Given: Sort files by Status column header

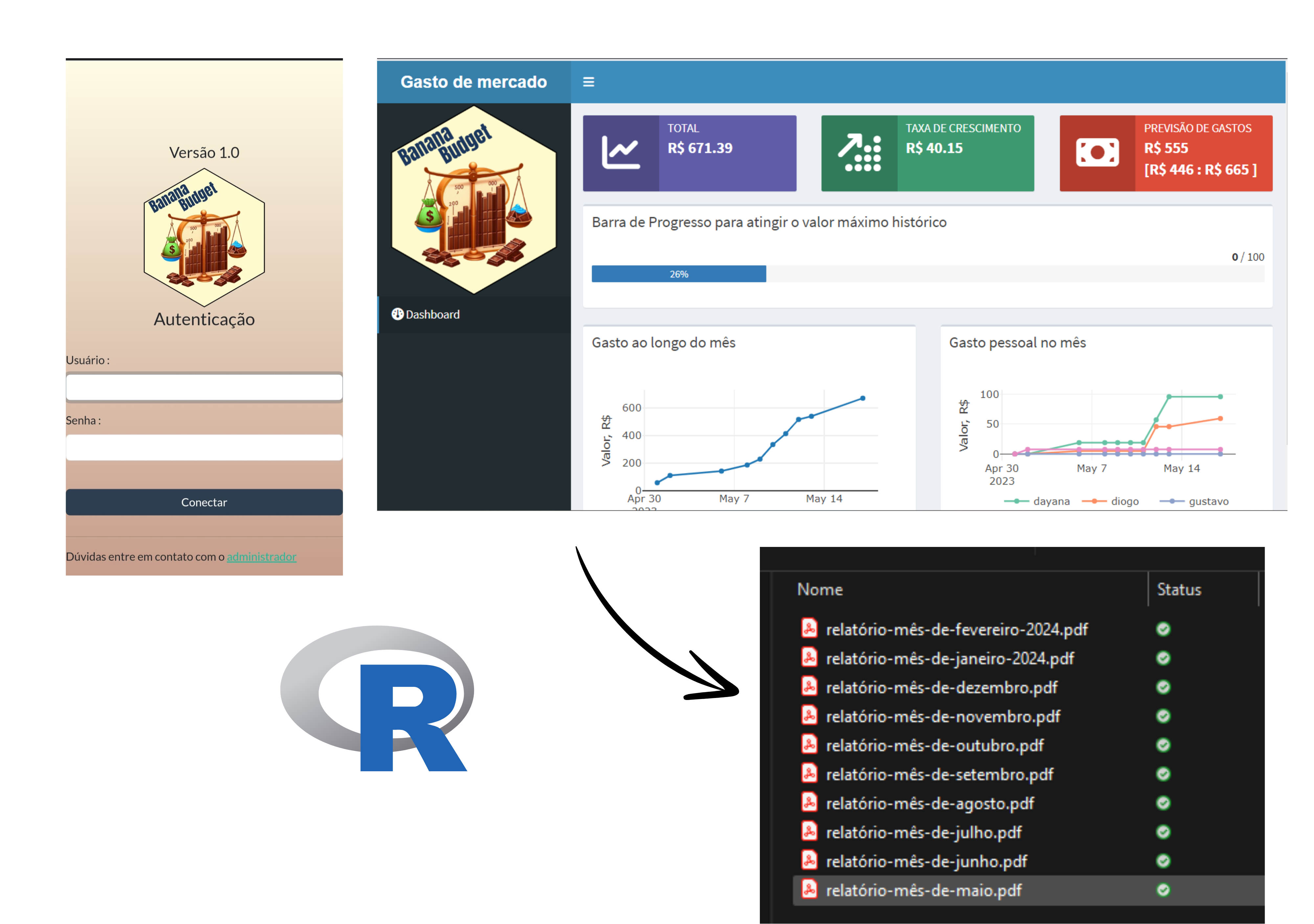Looking at the screenshot, I should 1178,589.
